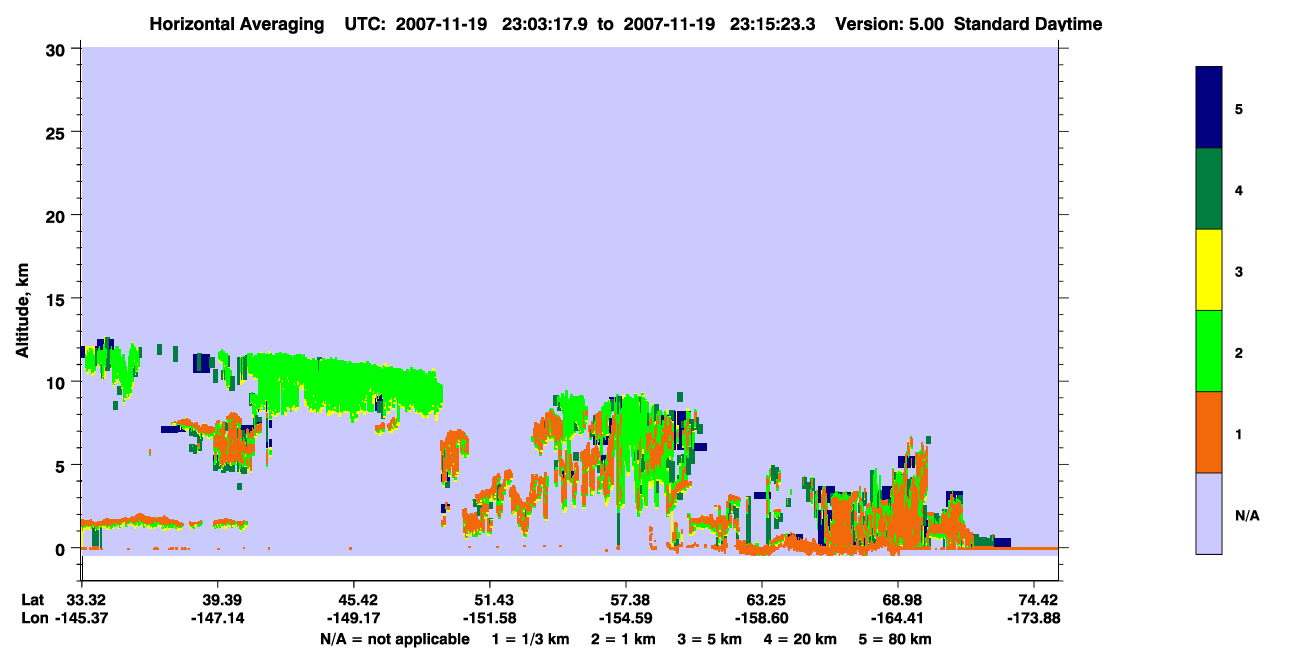Click the dark blue colorbar segment labeled 5

(1209, 108)
